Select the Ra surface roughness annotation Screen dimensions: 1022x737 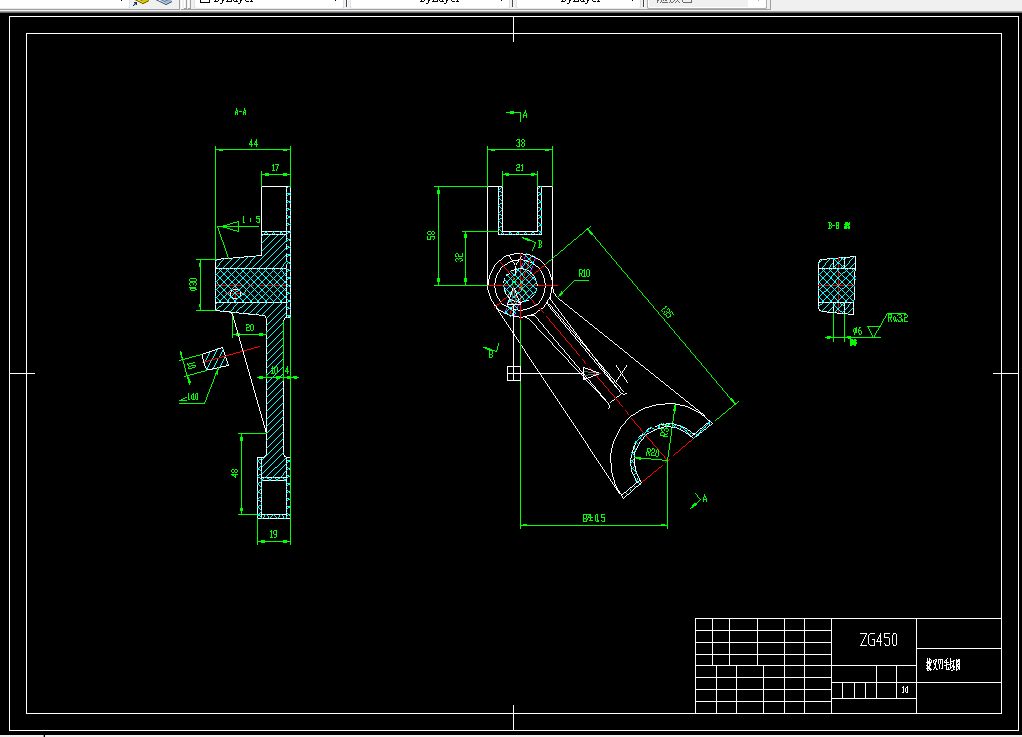pyautogui.click(x=897, y=318)
